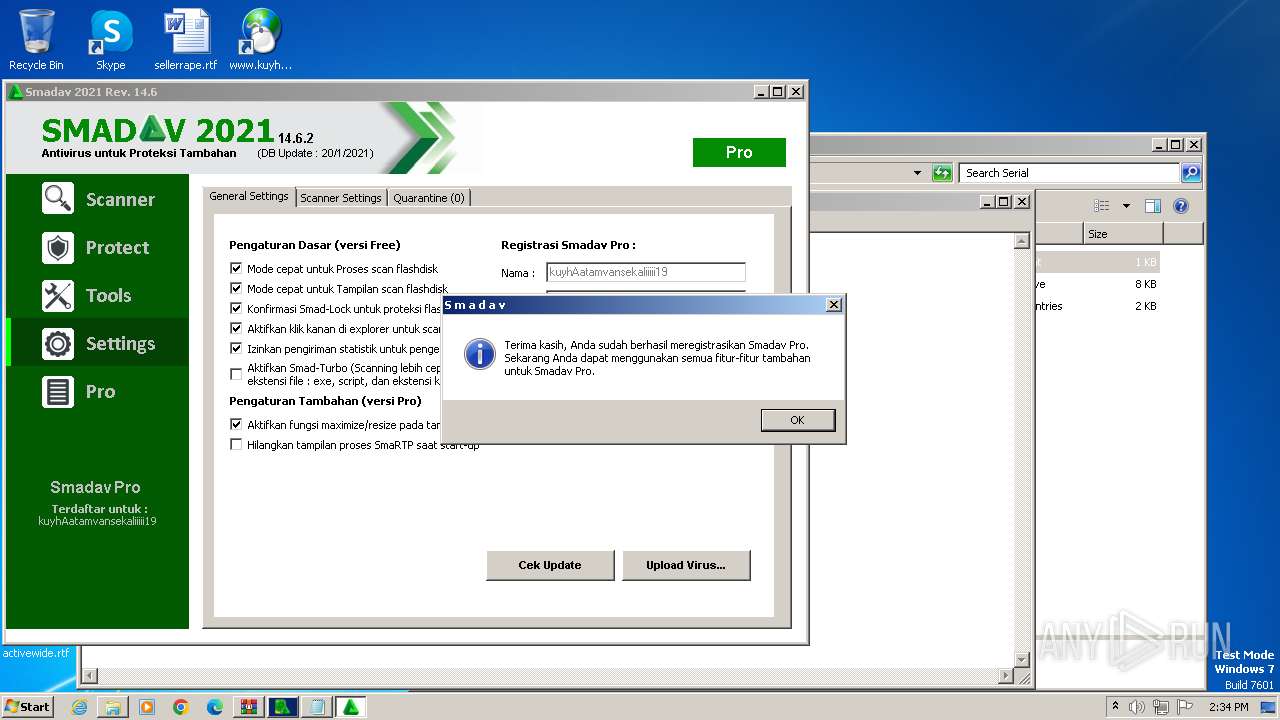
Task: Open the Quarantine (0) tab
Action: click(x=428, y=198)
